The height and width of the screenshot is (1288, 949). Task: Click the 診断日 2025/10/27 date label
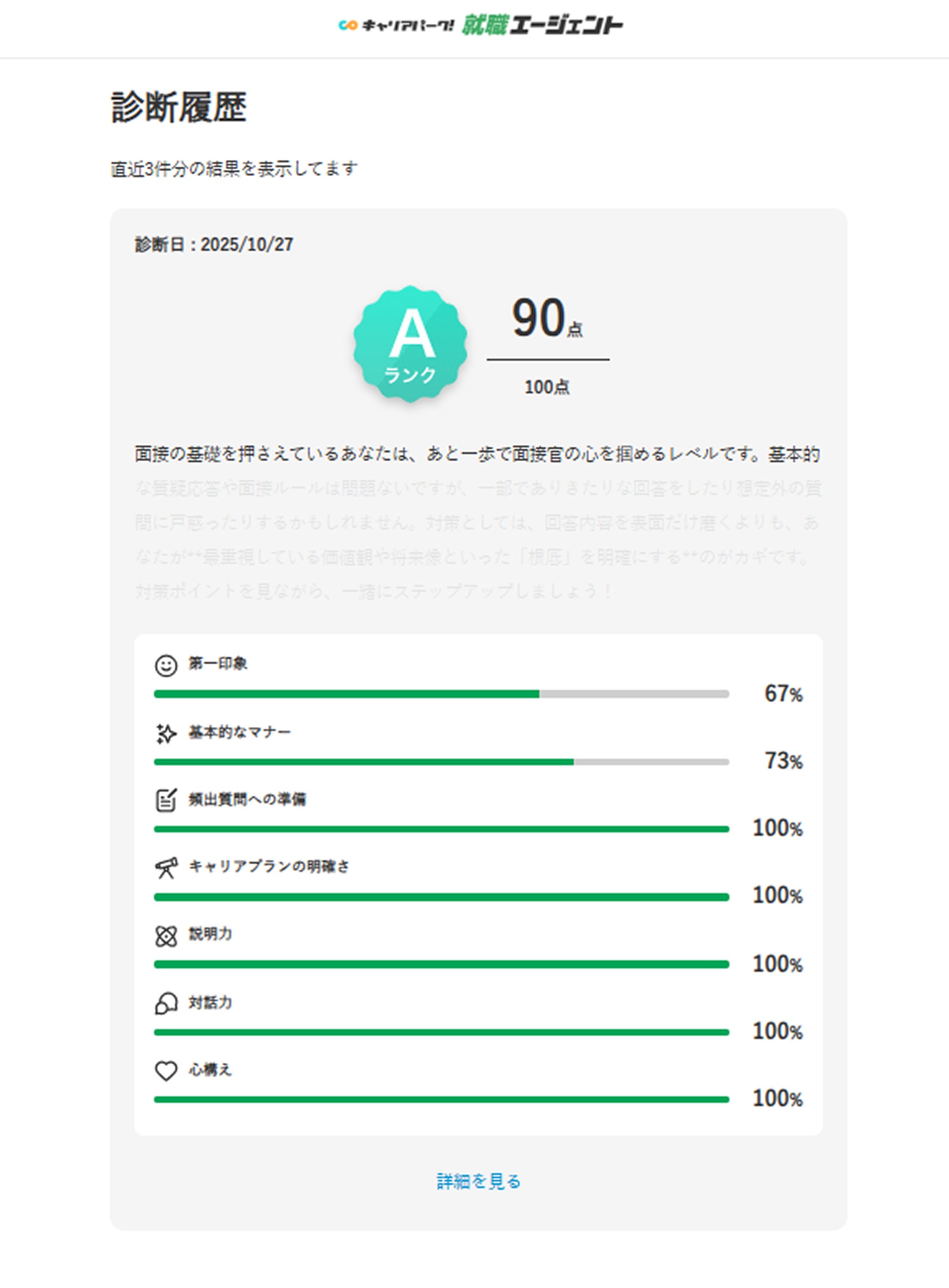[x=214, y=245]
